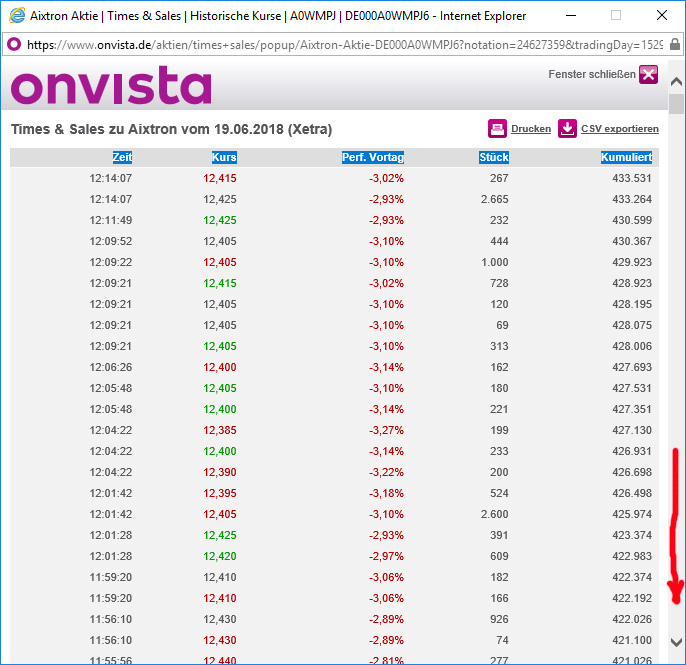Click volume 74 in 11:56:10 row
This screenshot has width=686, height=665.
pos(502,640)
